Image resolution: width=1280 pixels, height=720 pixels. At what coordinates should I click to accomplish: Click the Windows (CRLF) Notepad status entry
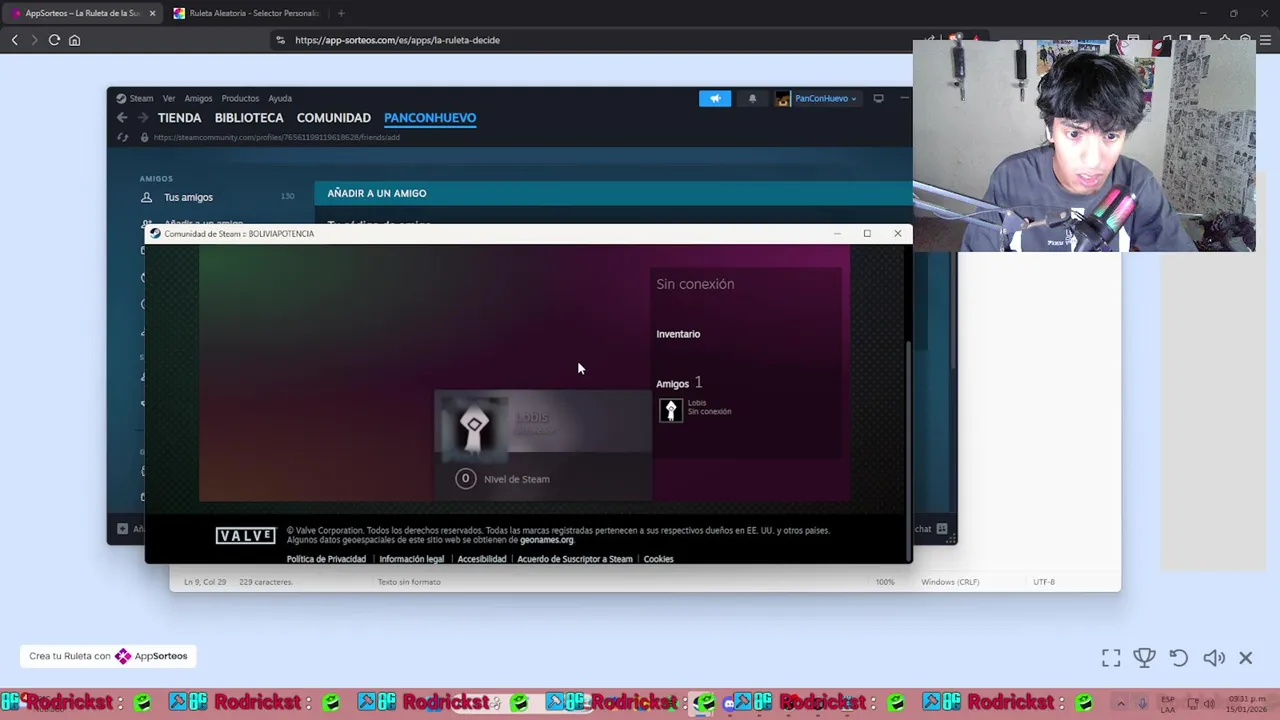[x=950, y=582]
